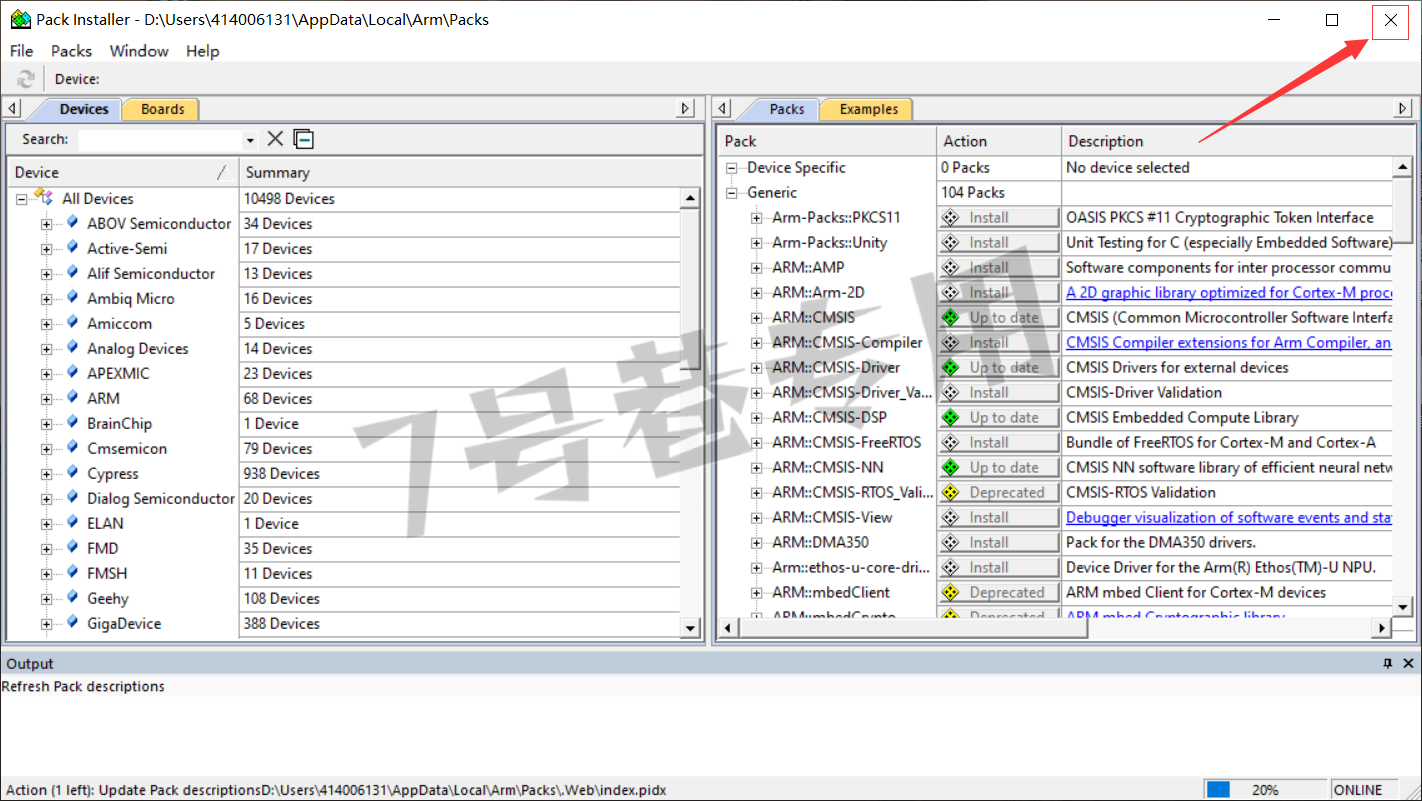Image resolution: width=1422 pixels, height=801 pixels.
Task: Open the Packs menu
Action: pos(71,51)
